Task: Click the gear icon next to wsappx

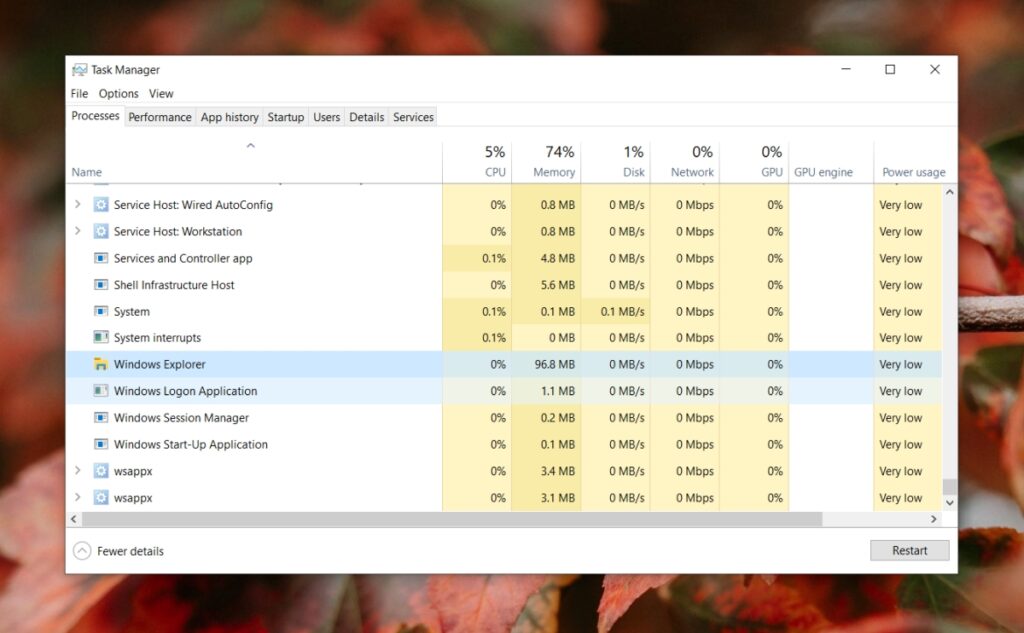Action: 101,471
